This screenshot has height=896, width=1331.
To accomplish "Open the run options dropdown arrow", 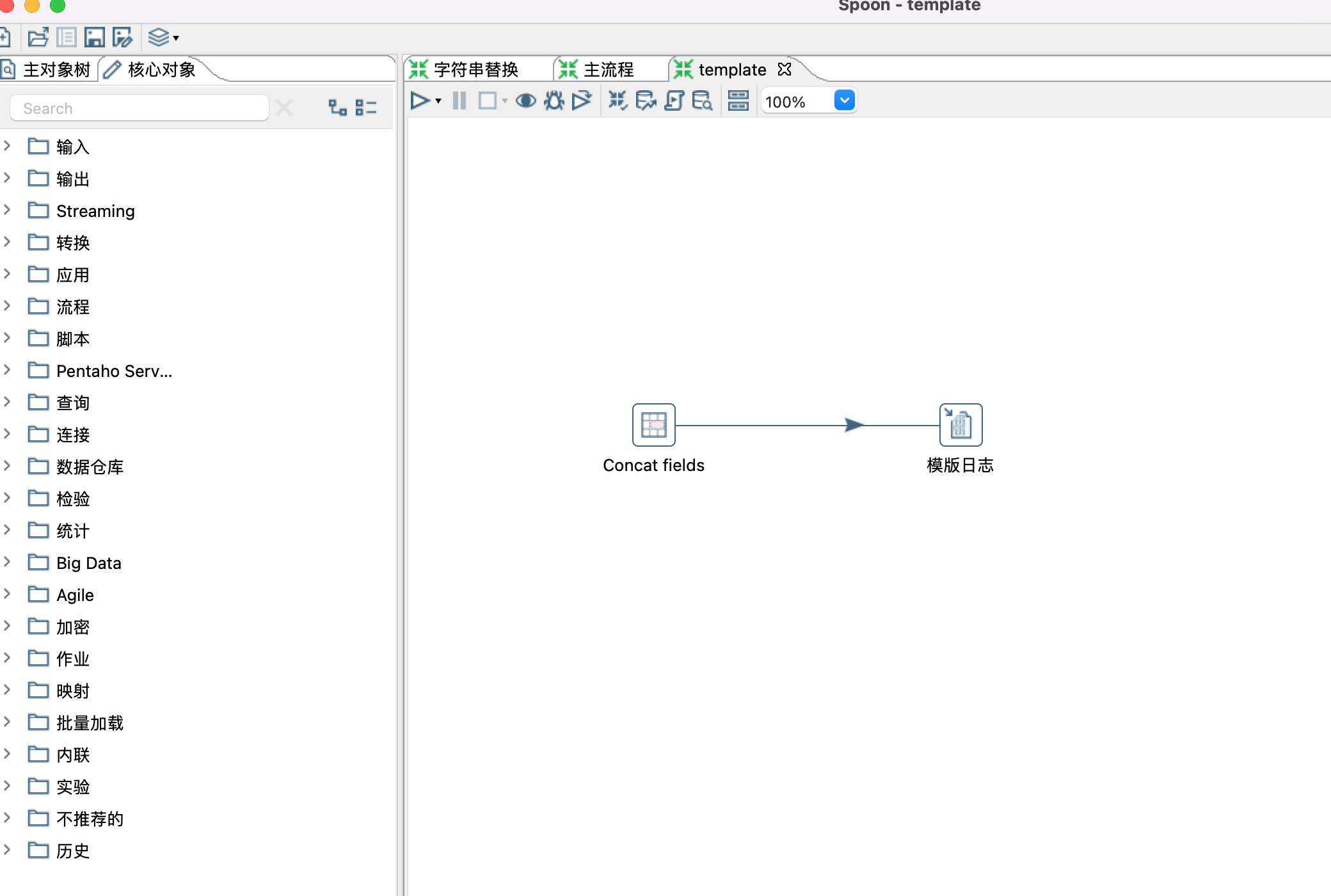I will click(x=438, y=101).
